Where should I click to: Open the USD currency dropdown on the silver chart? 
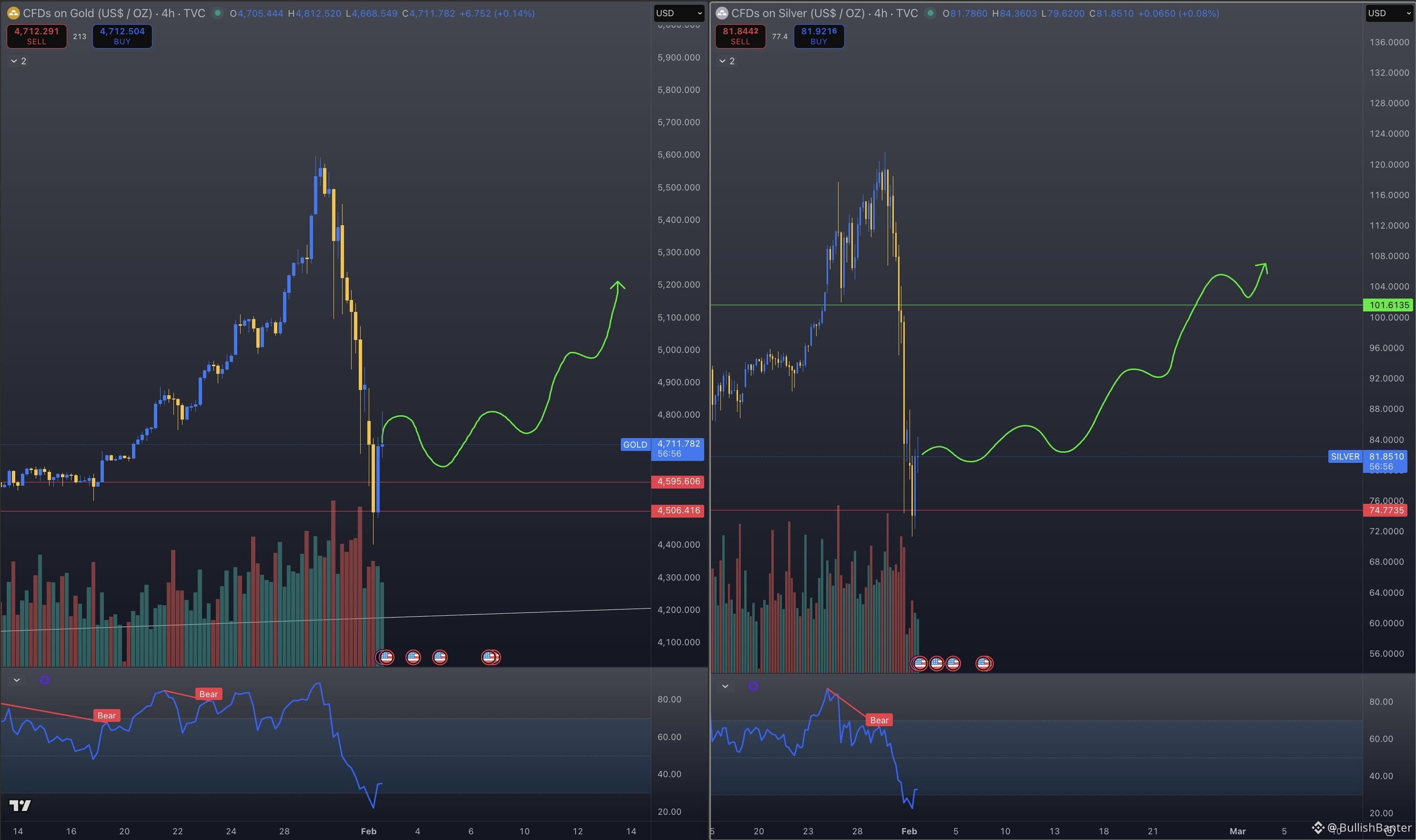coord(1390,13)
